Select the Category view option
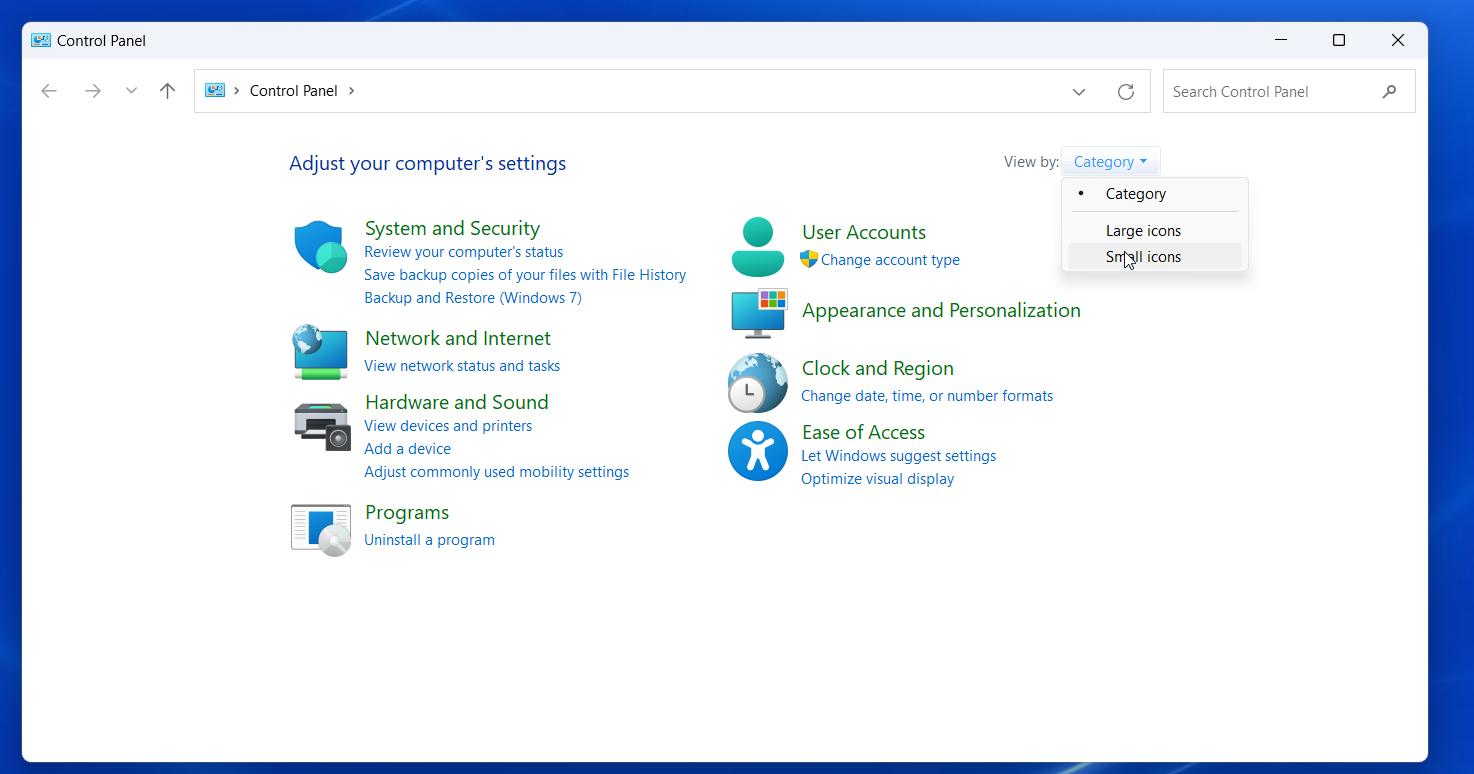This screenshot has height=774, width=1474. [x=1135, y=194]
